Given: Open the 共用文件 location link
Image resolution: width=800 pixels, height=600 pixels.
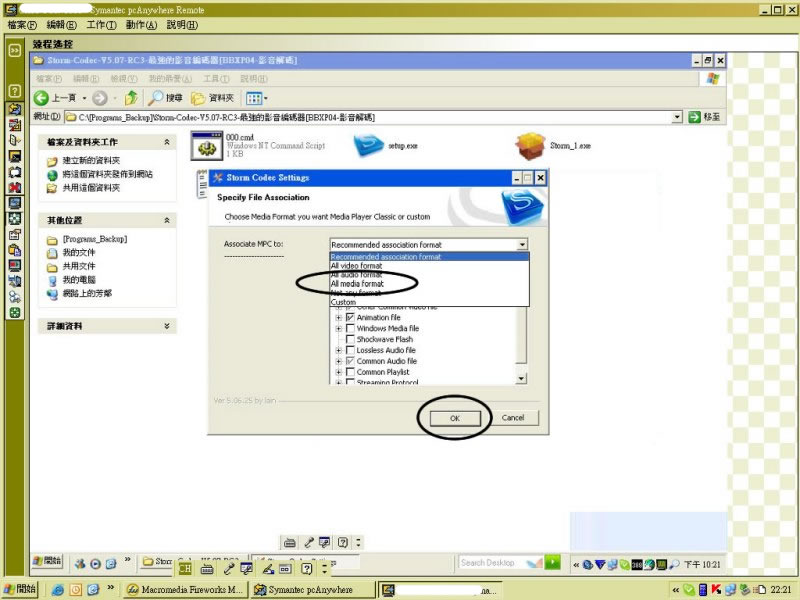Looking at the screenshot, I should [x=79, y=266].
